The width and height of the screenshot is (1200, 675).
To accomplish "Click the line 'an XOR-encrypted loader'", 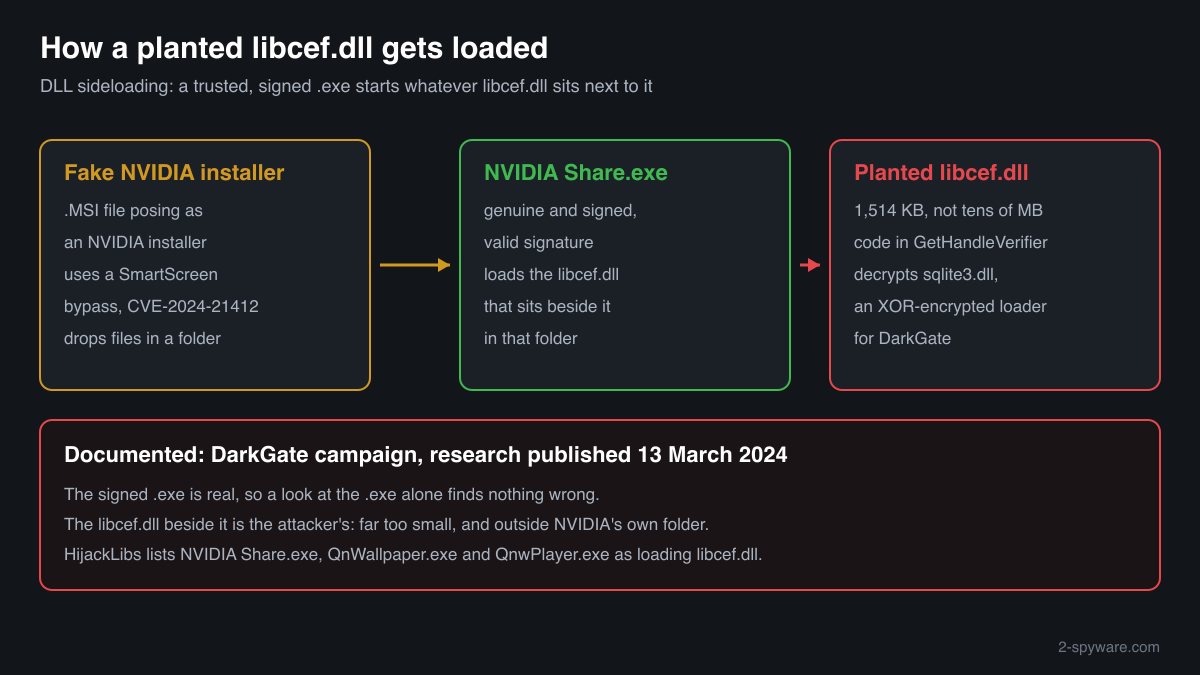I will (950, 306).
